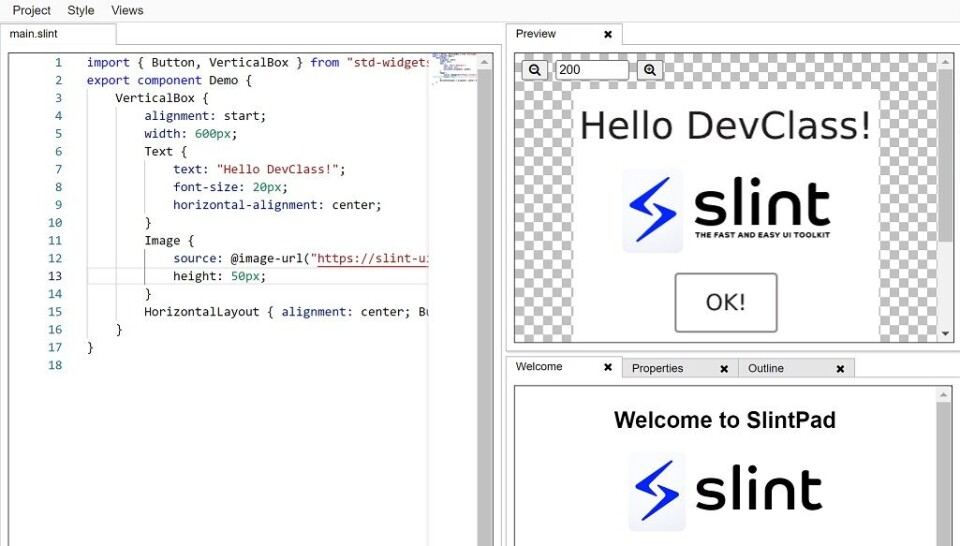Click the "Image {" code line
The height and width of the screenshot is (546, 960).
[169, 241]
